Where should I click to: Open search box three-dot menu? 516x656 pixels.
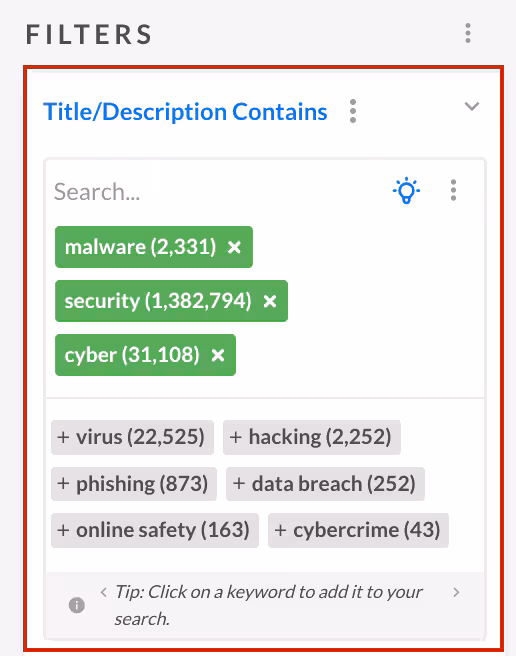453,191
